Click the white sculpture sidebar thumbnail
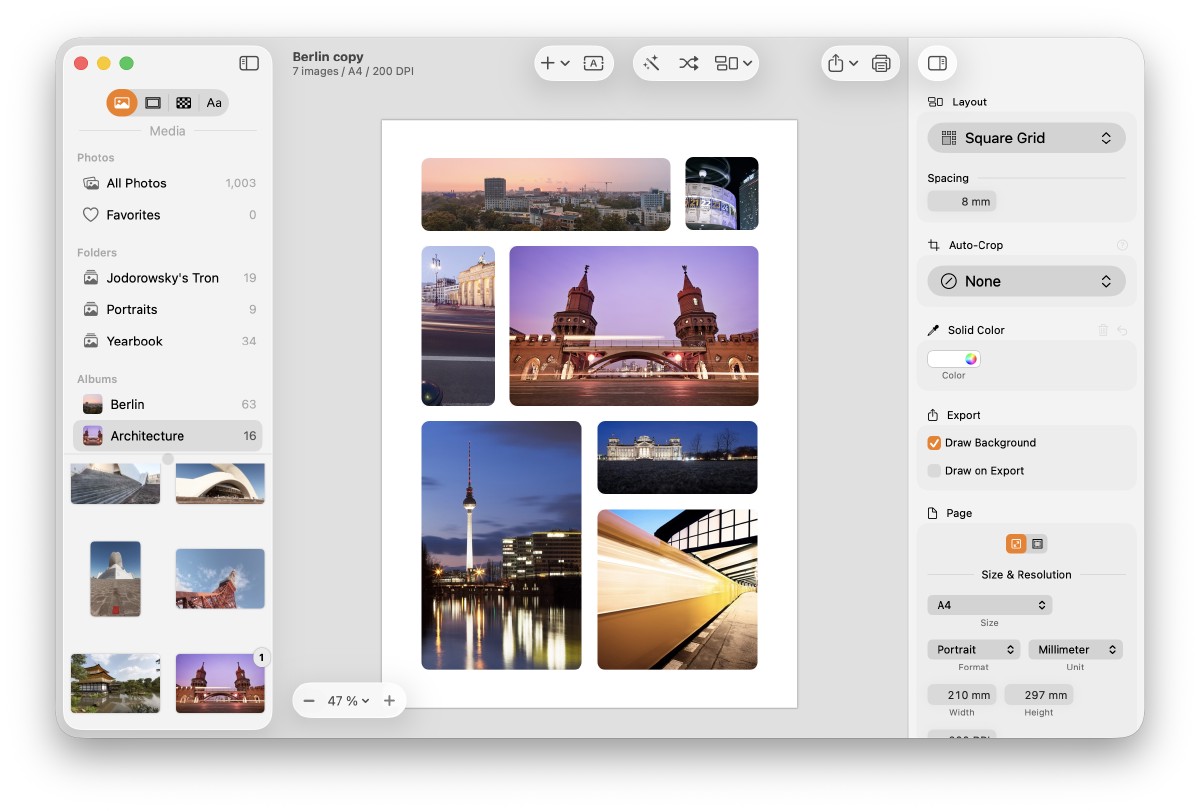Screen dimensions: 1200x811 coord(116,579)
